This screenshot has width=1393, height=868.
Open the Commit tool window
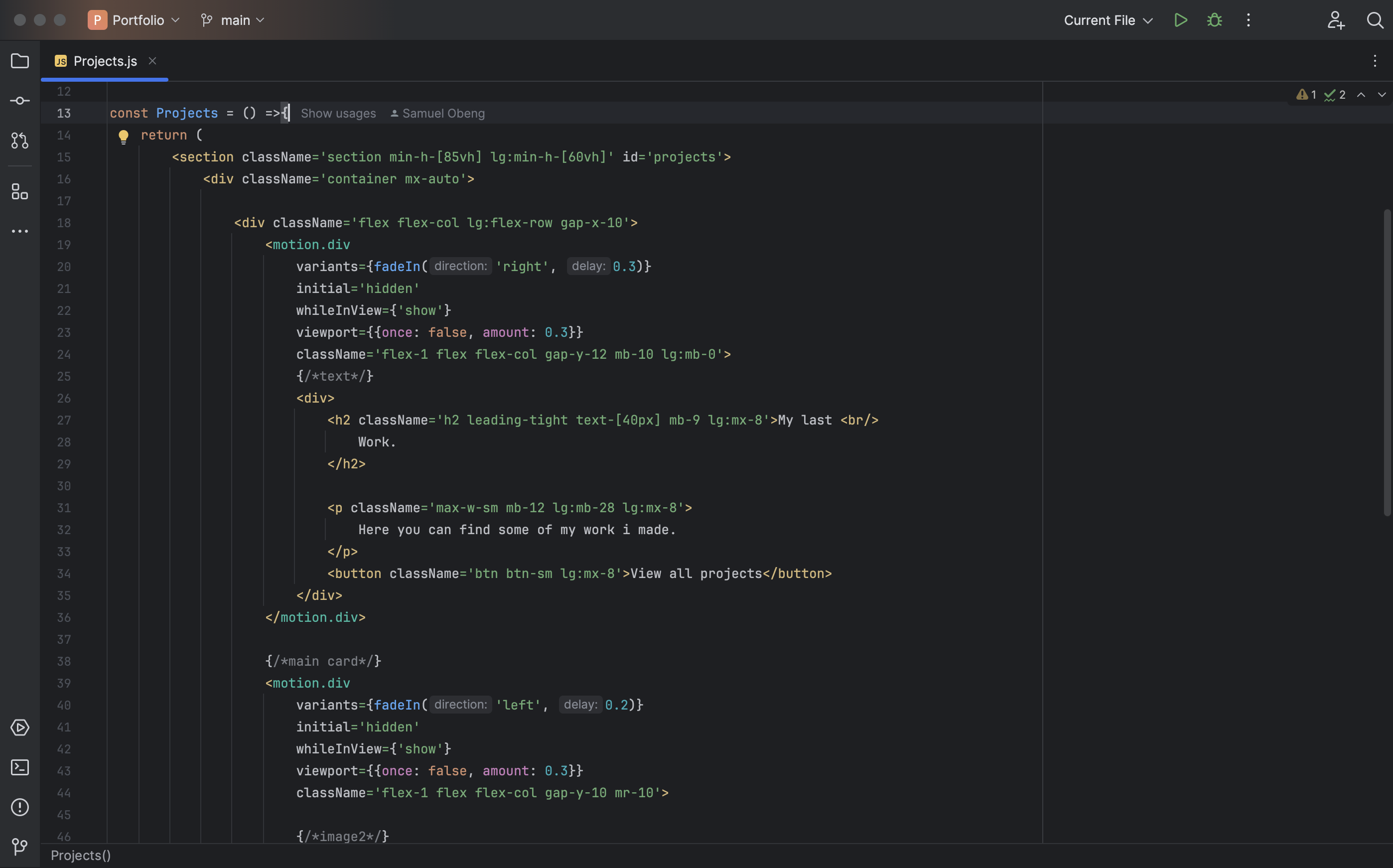[19, 101]
